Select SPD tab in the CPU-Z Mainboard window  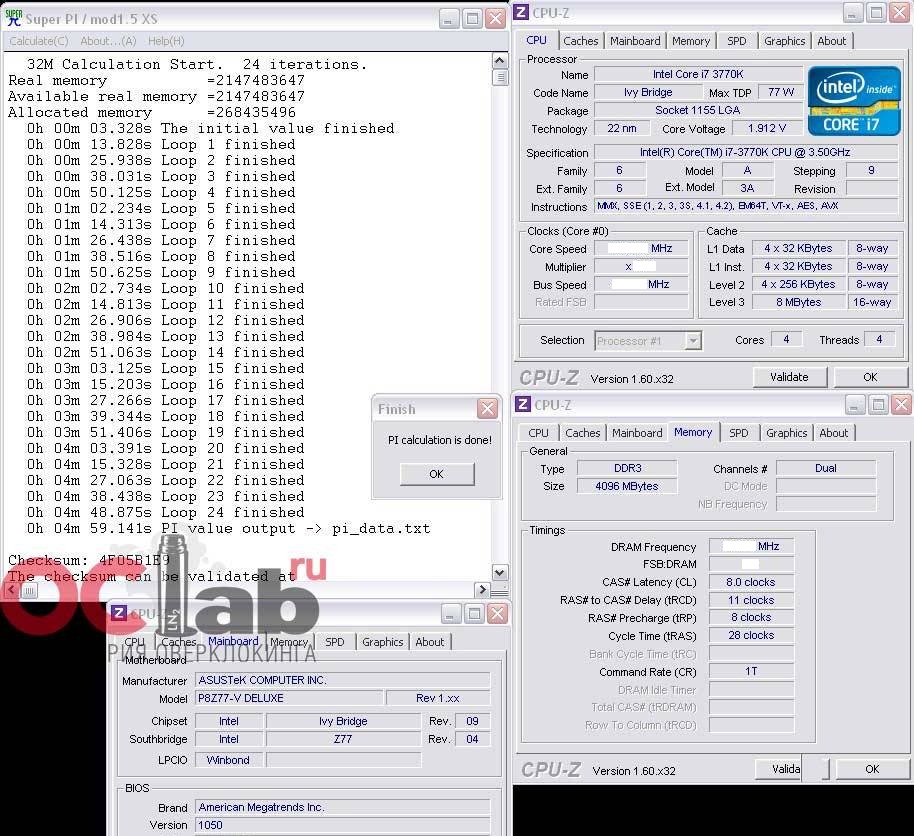pyautogui.click(x=335, y=642)
